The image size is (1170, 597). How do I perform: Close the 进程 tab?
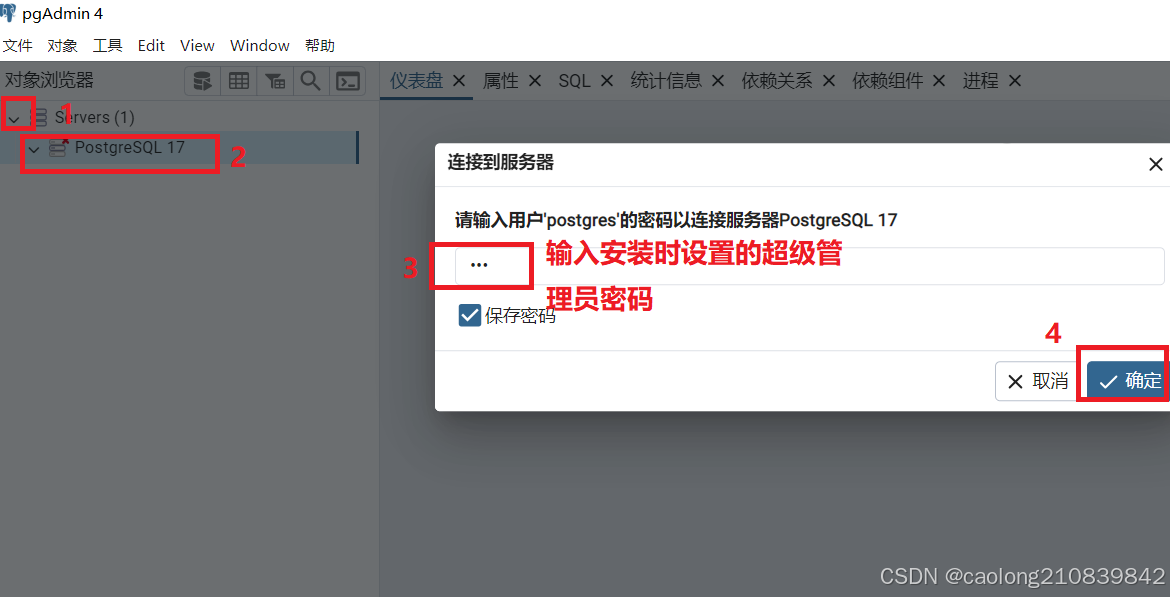(1014, 81)
